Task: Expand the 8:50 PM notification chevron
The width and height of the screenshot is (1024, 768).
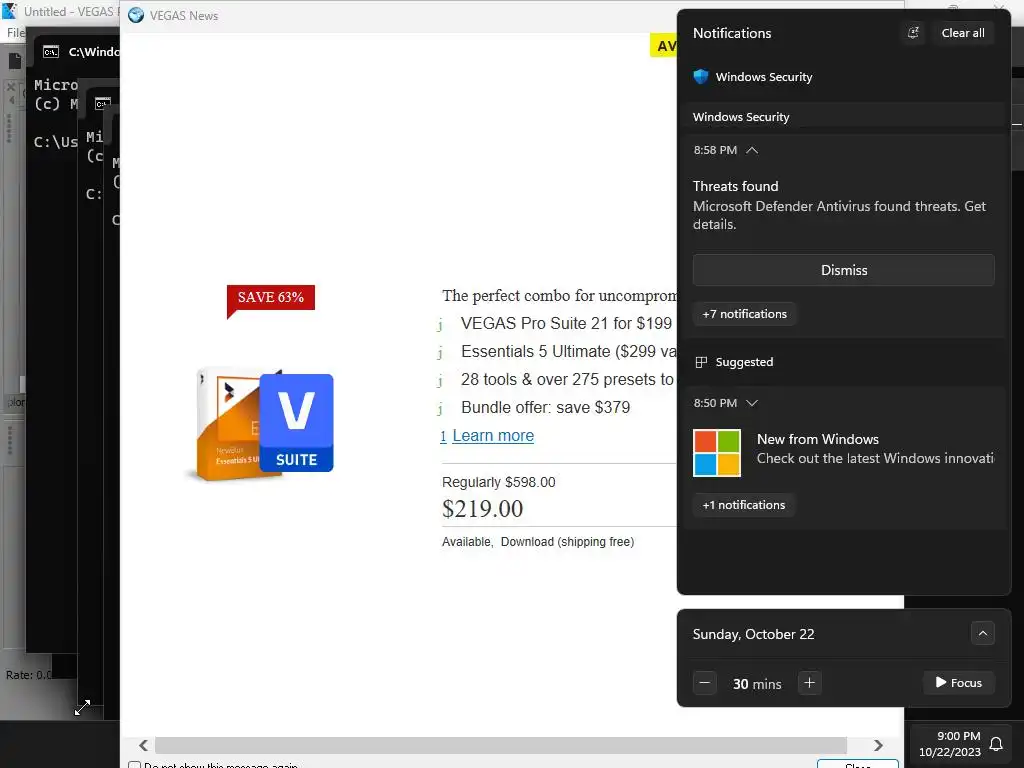Action: (752, 403)
